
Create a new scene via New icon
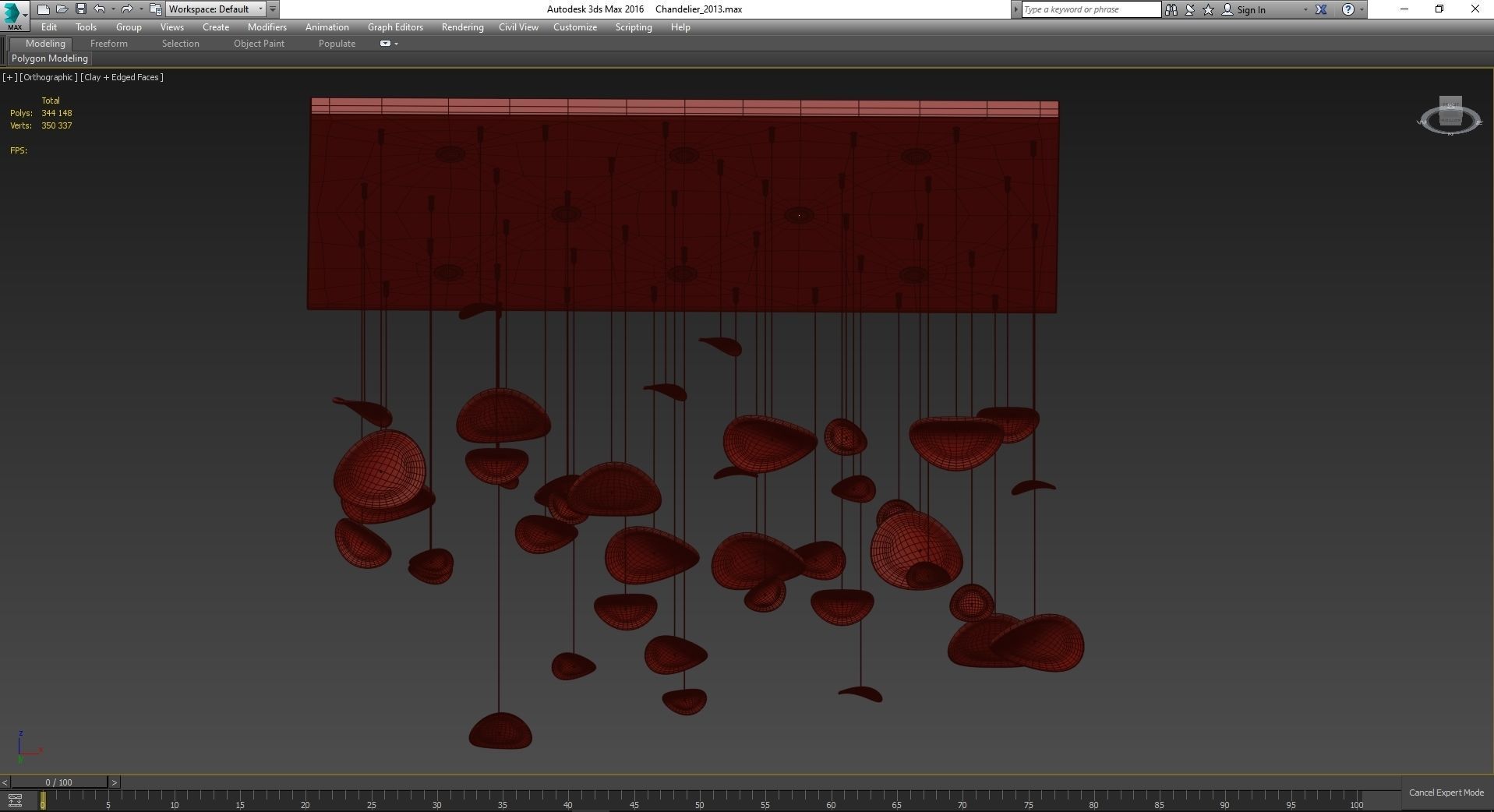click(44, 9)
